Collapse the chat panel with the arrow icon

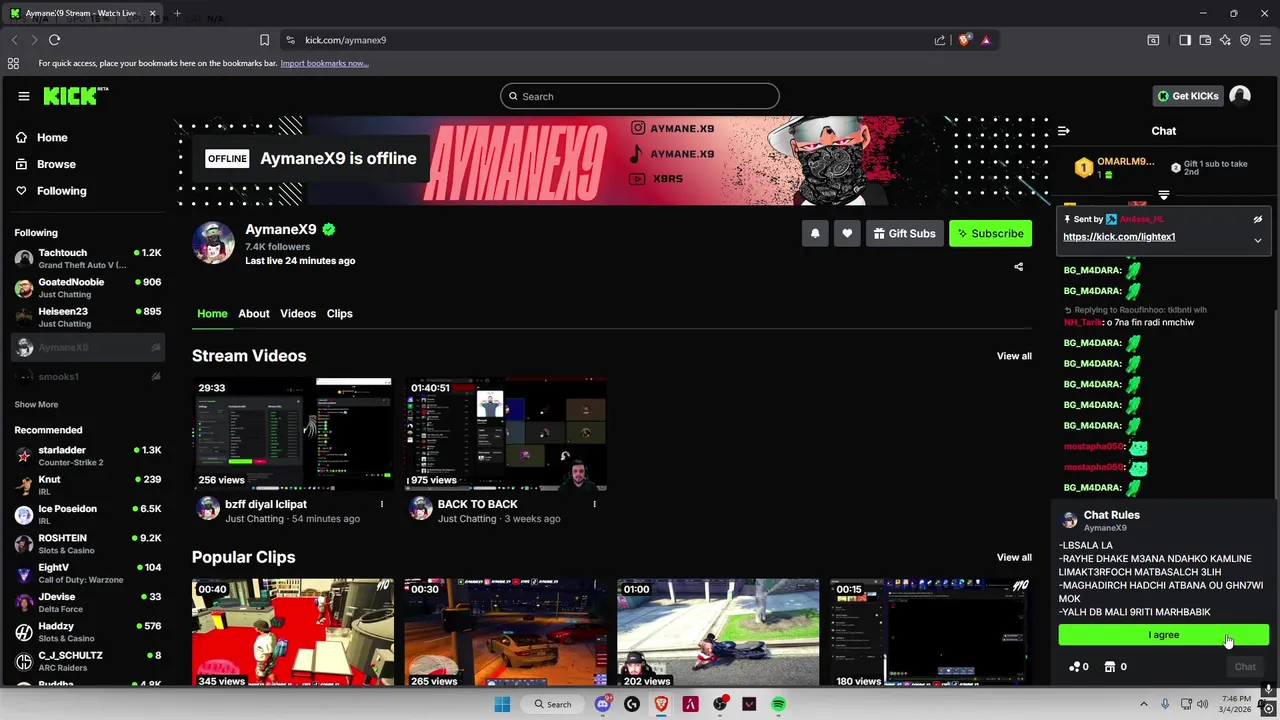(x=1064, y=131)
